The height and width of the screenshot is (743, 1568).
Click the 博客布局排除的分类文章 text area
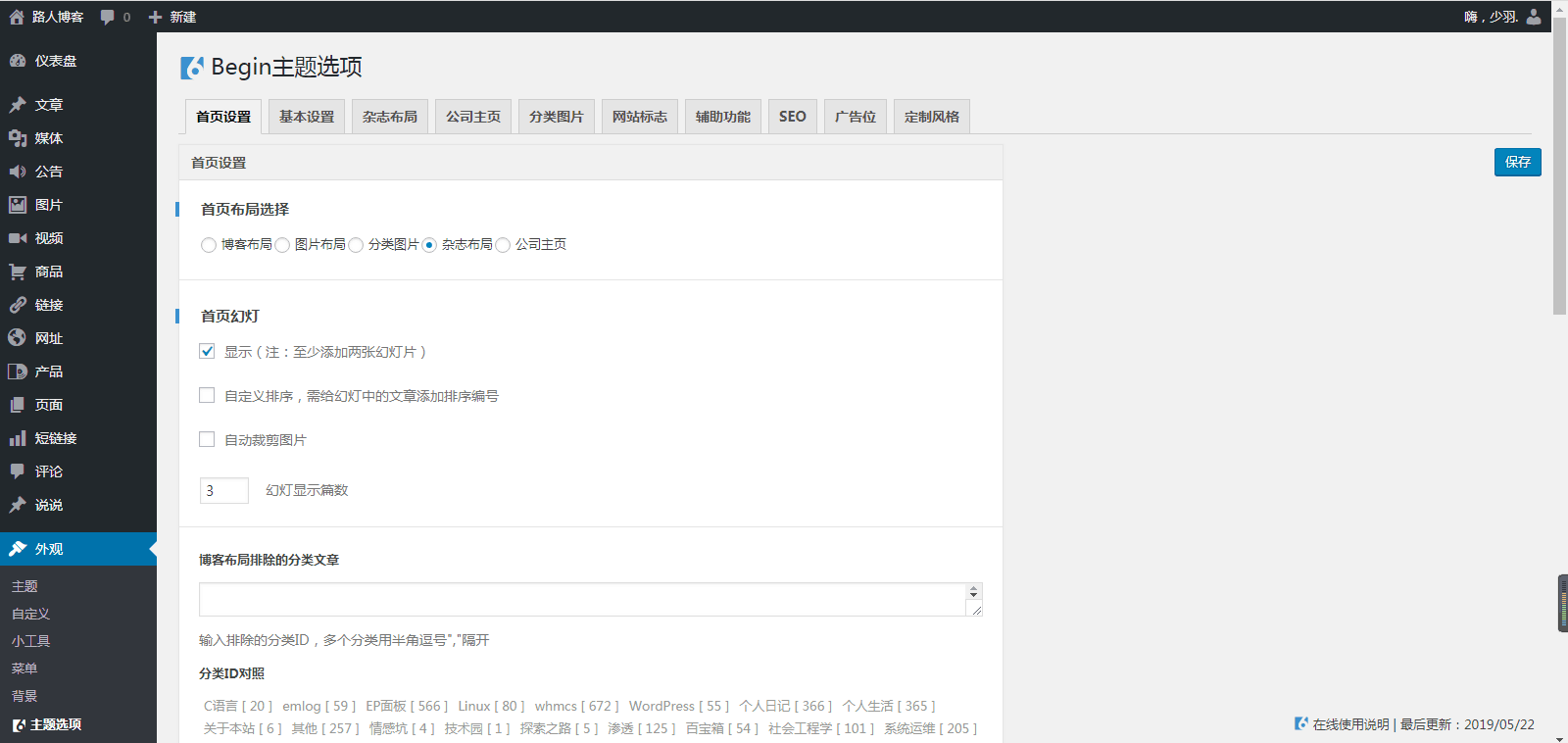pyautogui.click(x=591, y=600)
